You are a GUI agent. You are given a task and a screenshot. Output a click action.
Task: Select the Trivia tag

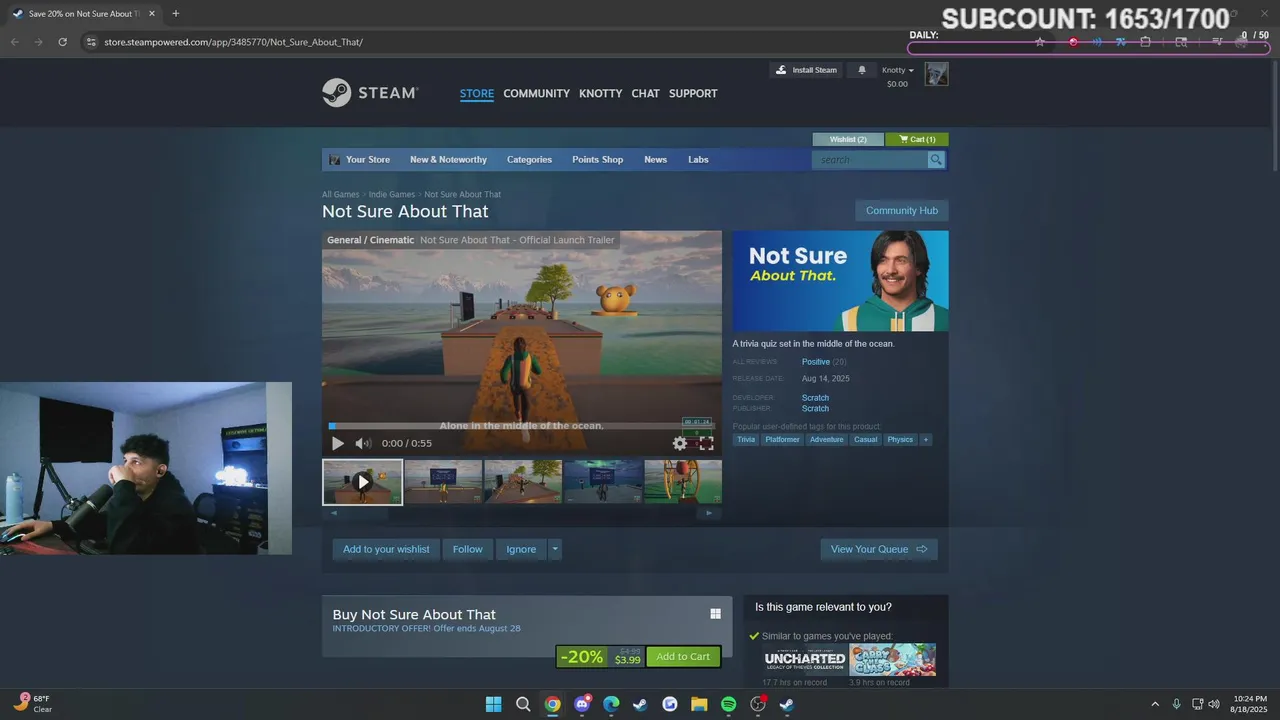click(746, 440)
